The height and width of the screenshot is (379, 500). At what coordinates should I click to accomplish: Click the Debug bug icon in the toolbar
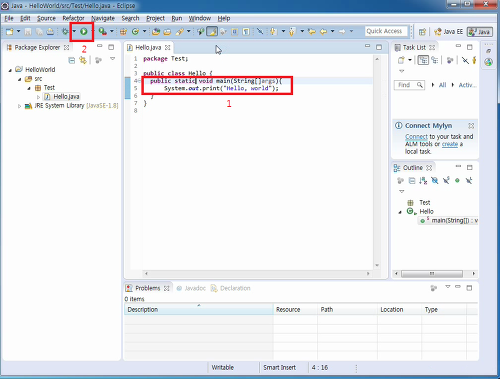coord(65,32)
